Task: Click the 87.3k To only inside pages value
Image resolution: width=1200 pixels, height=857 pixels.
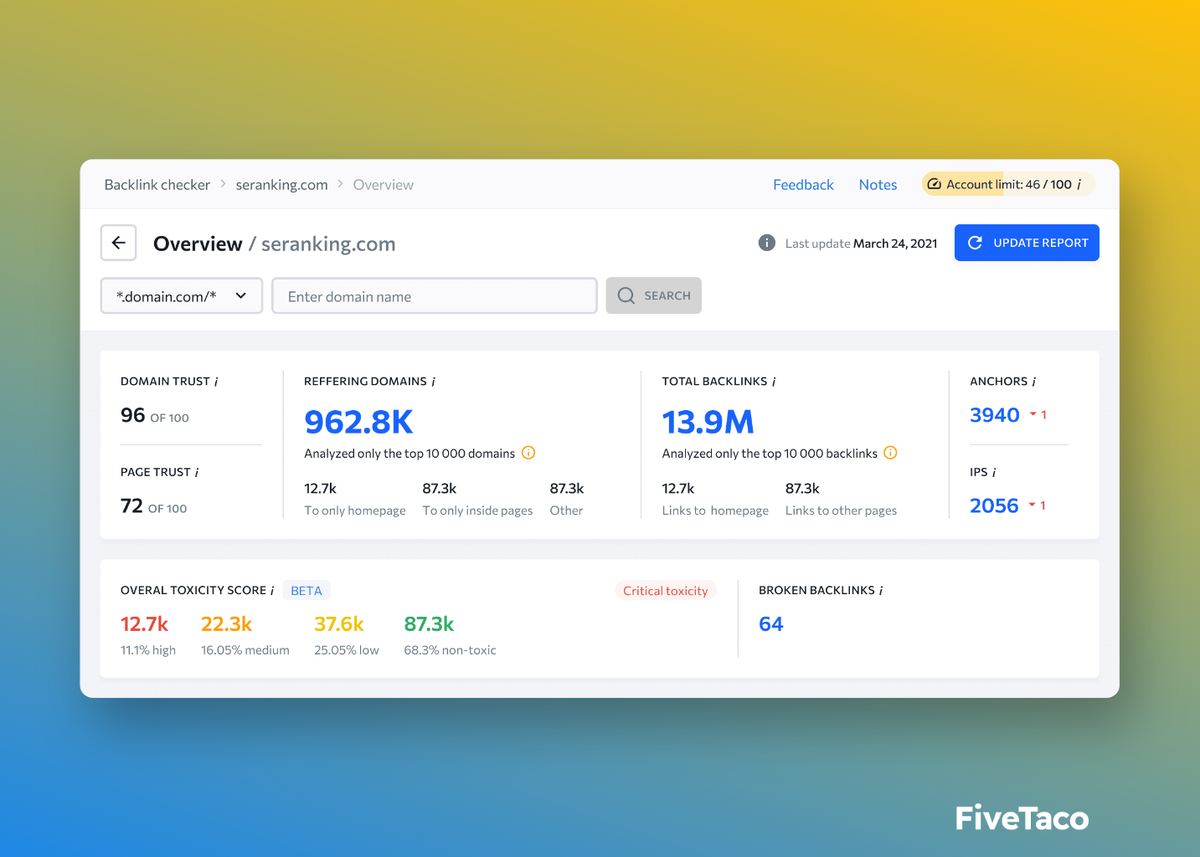Action: click(440, 488)
